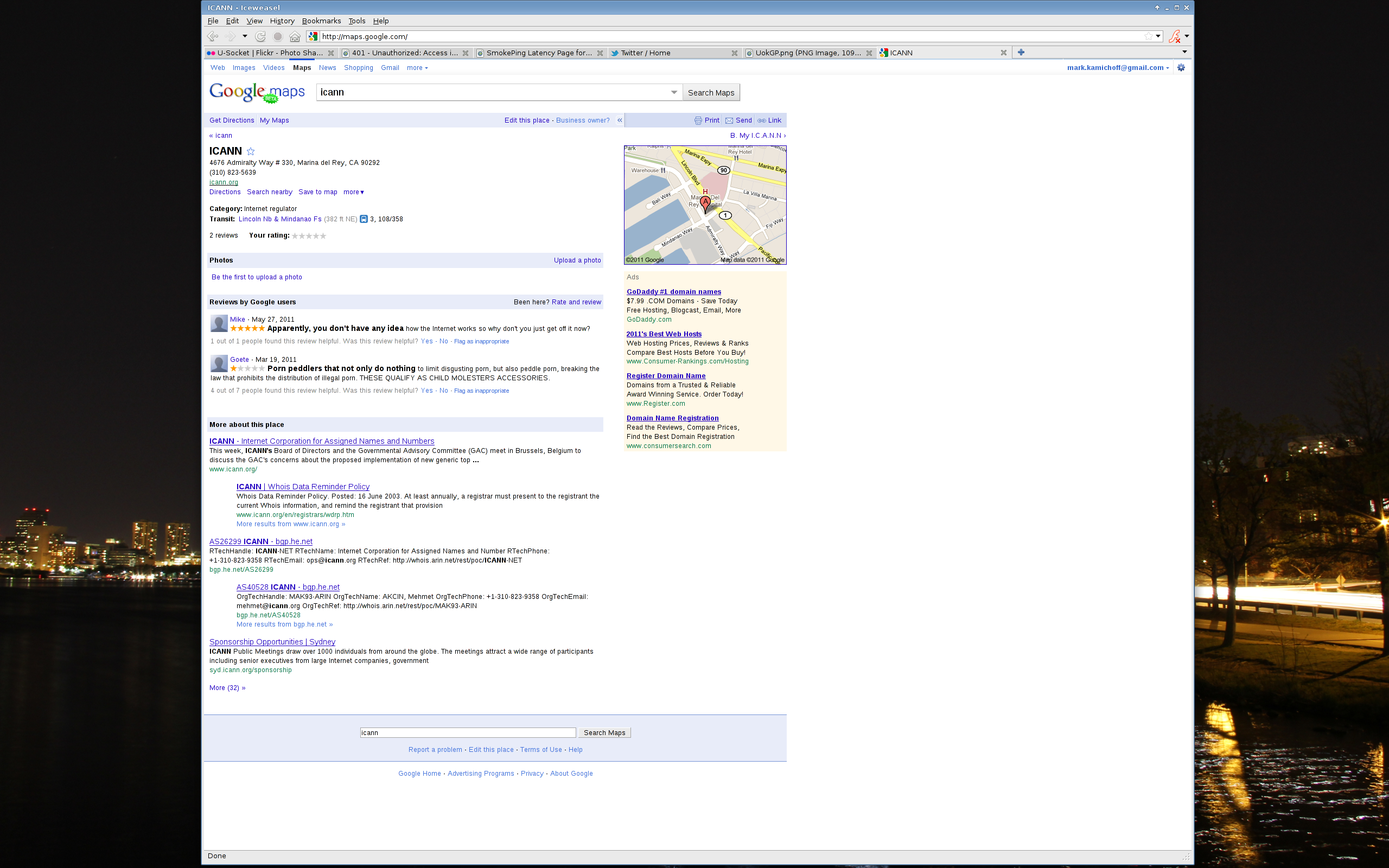Image resolution: width=1389 pixels, height=868 pixels.
Task: Open GoDaddy #1 domain names ad
Action: tap(674, 292)
